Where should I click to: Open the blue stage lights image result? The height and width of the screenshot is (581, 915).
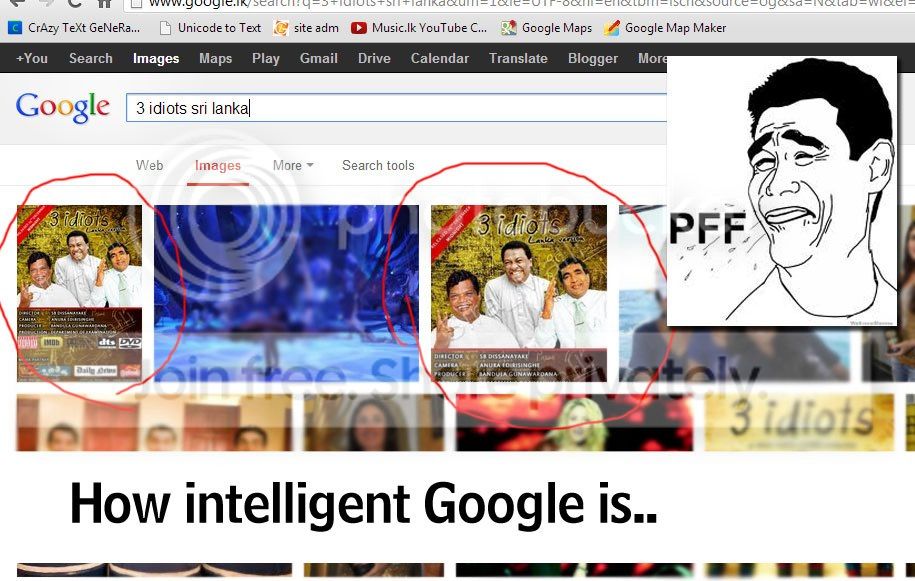pos(286,293)
